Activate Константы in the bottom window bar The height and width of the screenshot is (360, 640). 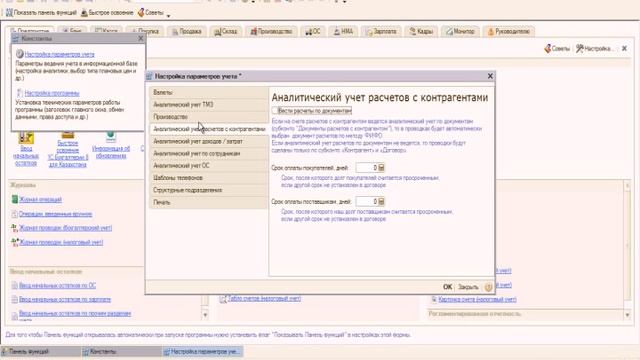121,351
